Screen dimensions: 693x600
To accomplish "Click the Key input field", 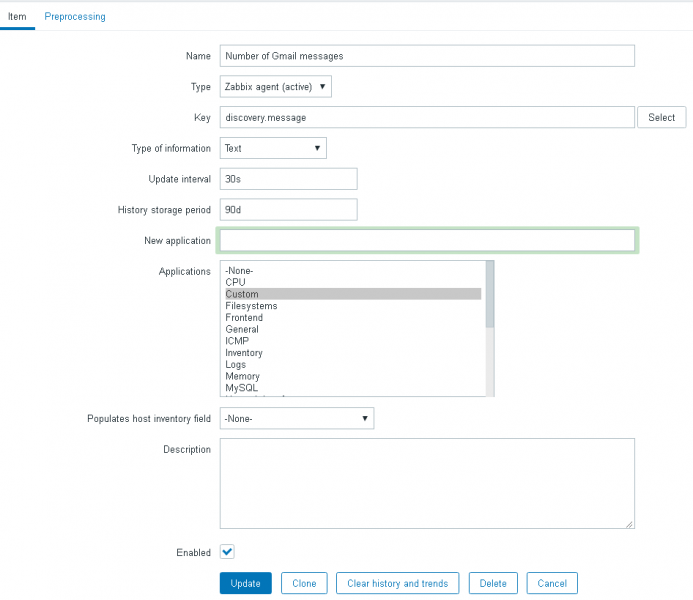I will click(427, 117).
